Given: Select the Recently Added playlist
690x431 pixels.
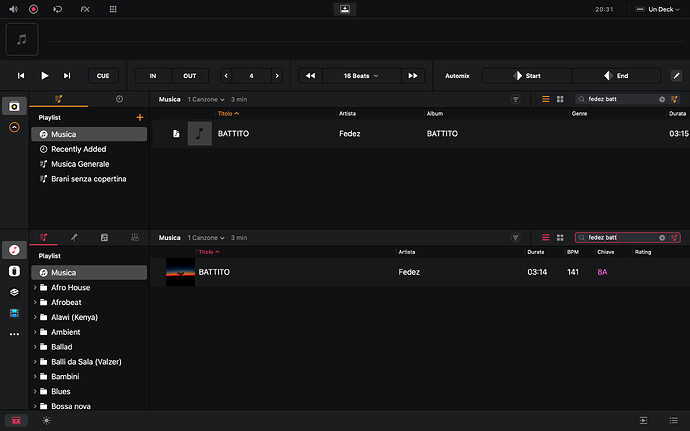Looking at the screenshot, I should point(79,149).
